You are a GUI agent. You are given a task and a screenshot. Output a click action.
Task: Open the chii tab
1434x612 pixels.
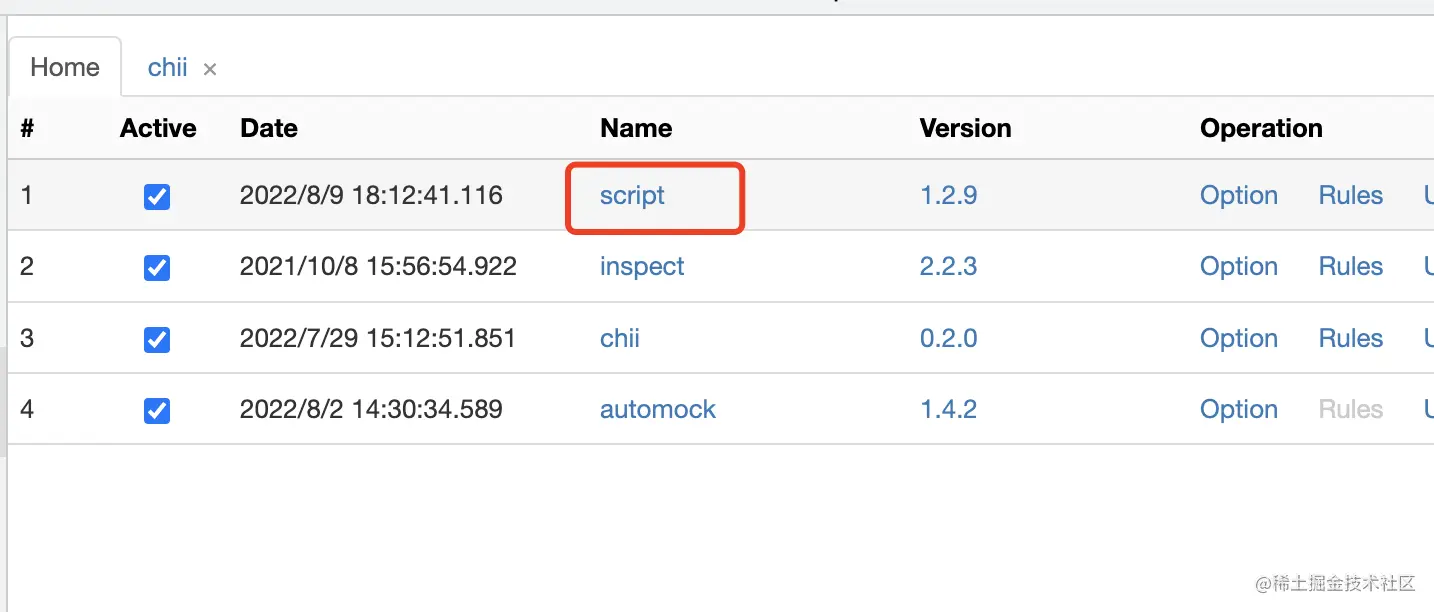pyautogui.click(x=167, y=67)
